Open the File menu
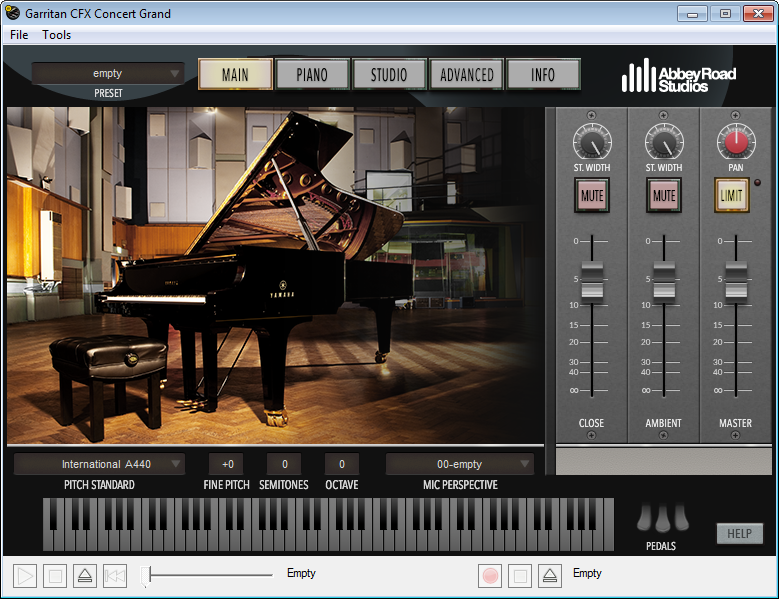Screen dimensions: 779x599 pos(19,35)
